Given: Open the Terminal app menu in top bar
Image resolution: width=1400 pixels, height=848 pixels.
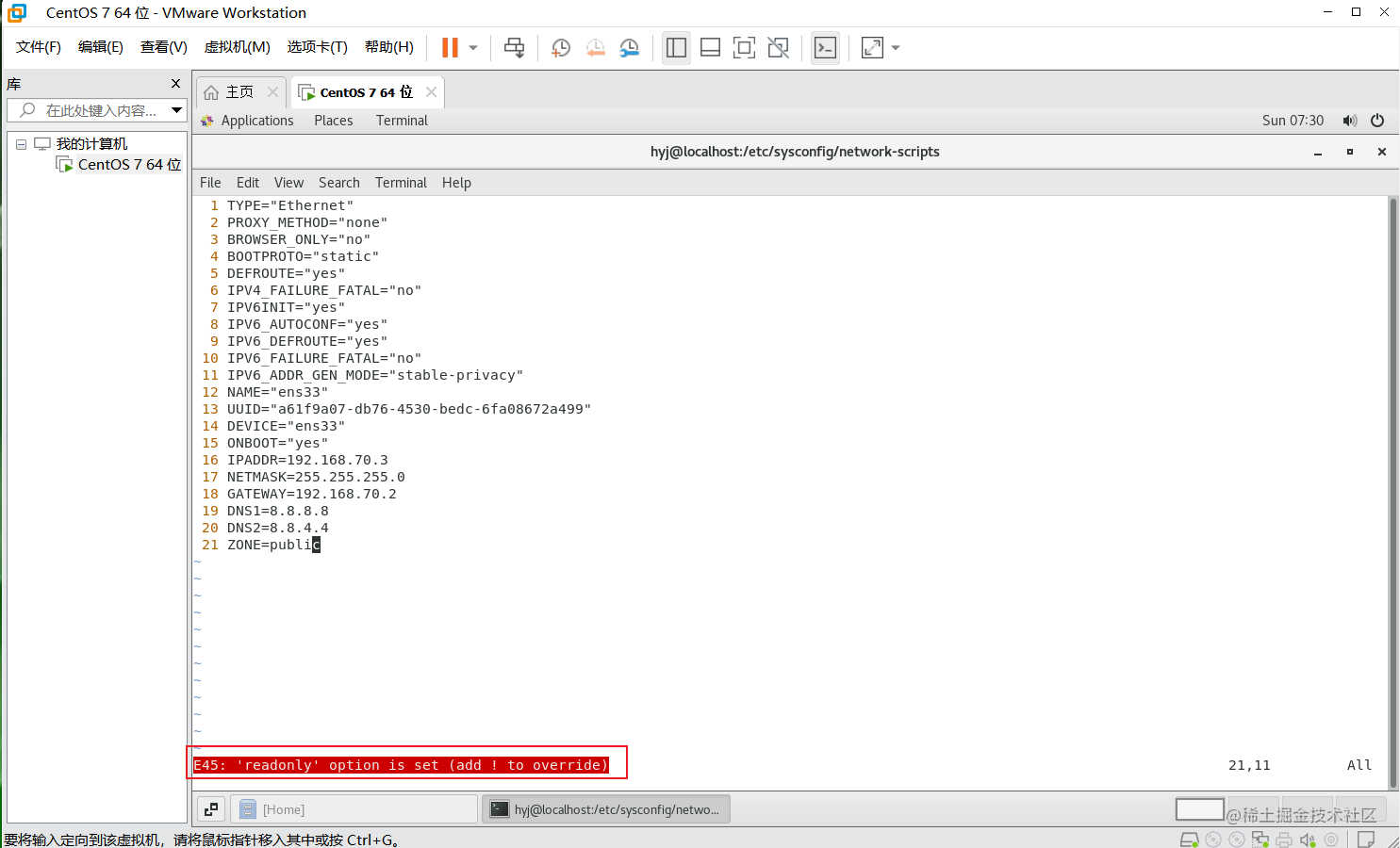Looking at the screenshot, I should pyautogui.click(x=402, y=121).
